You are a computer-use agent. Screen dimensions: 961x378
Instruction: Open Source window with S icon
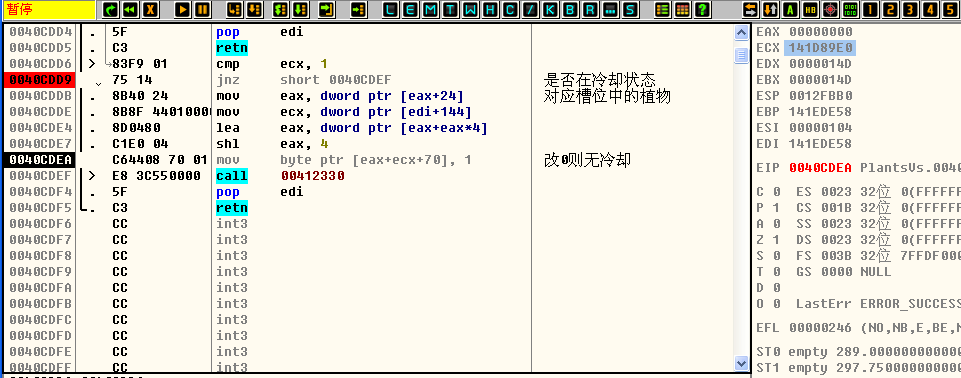coord(629,9)
